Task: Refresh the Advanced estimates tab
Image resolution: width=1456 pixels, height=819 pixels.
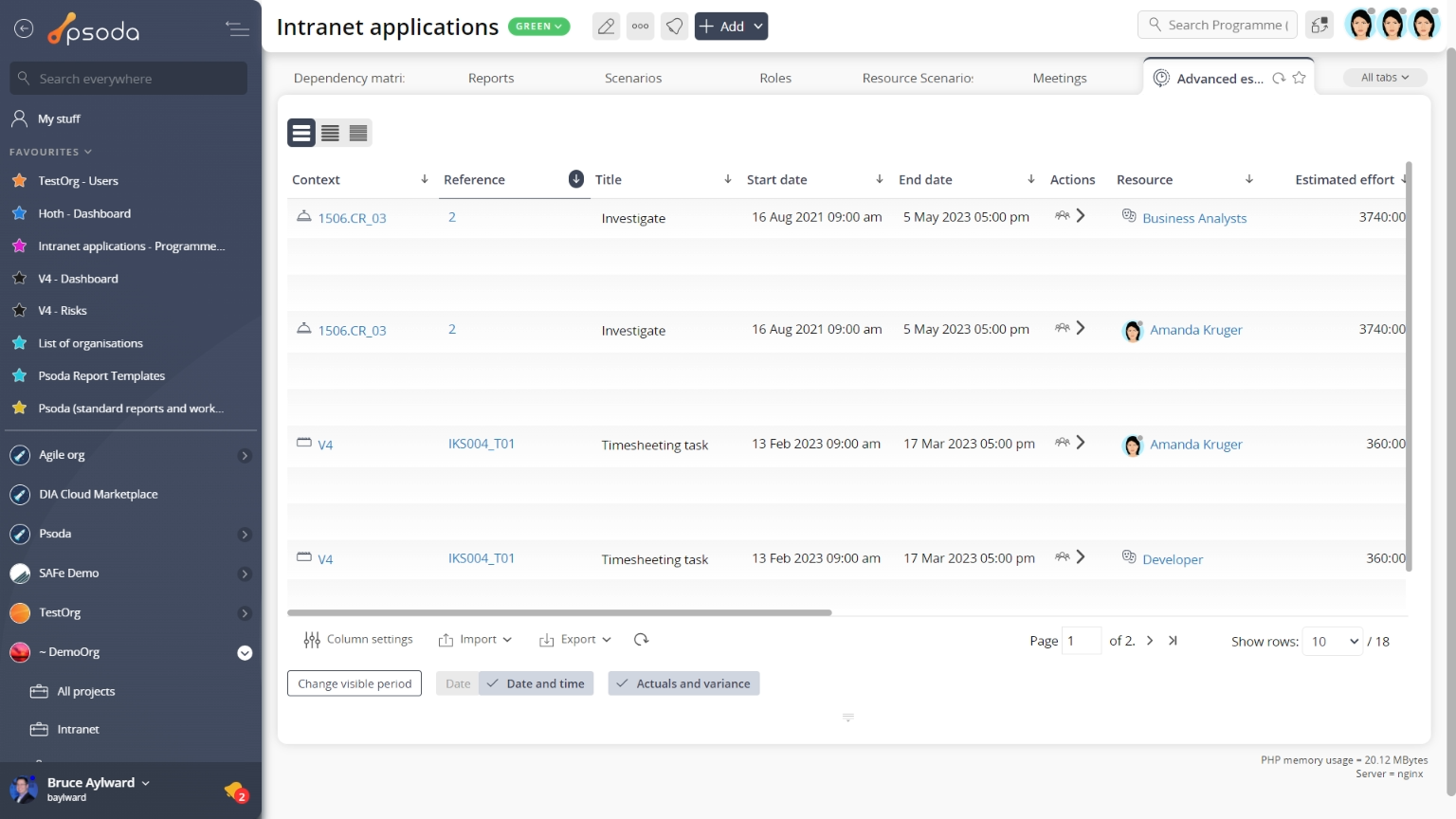Action: (x=1279, y=79)
